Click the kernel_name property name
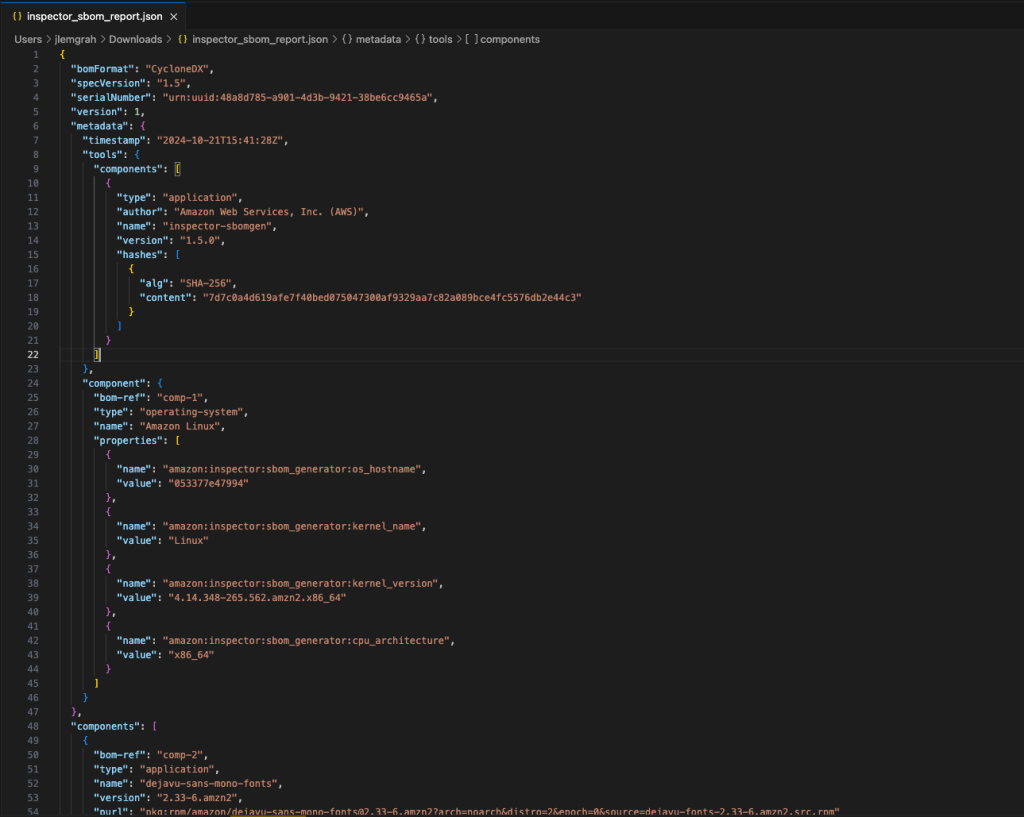The width and height of the screenshot is (1024, 817). tap(291, 526)
